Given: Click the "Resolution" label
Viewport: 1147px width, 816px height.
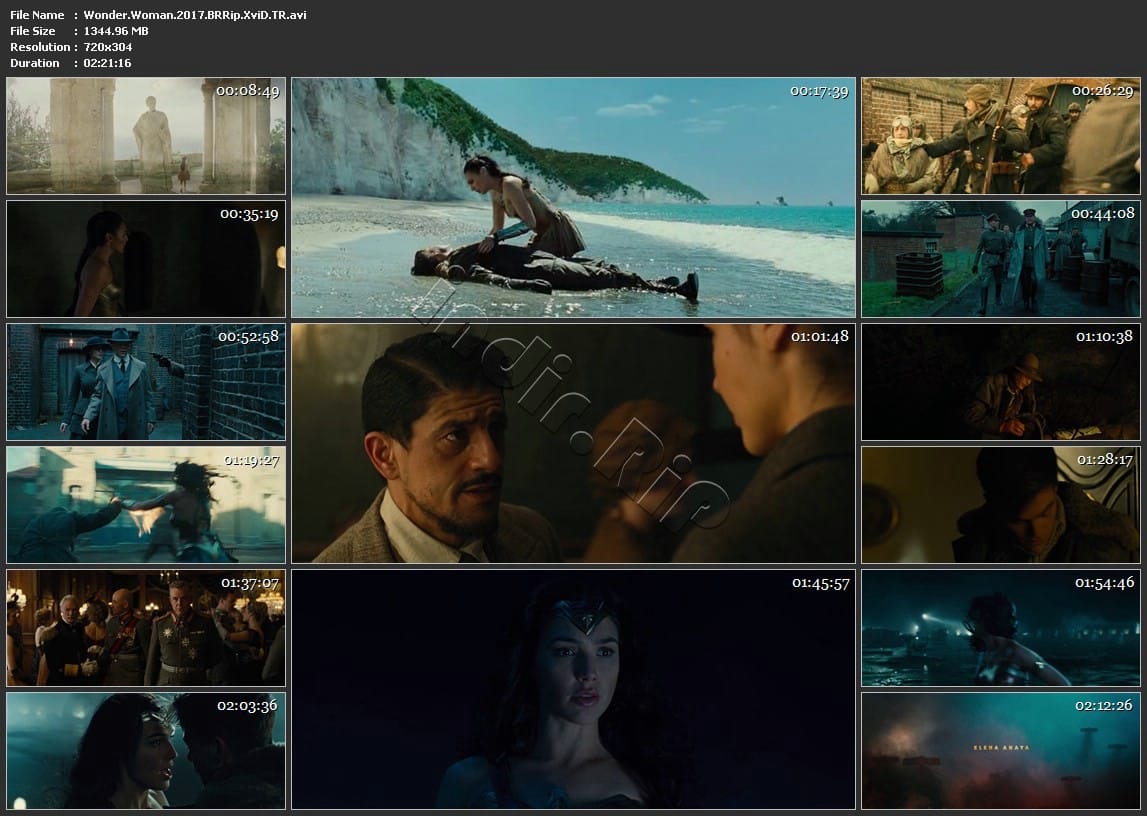Looking at the screenshot, I should pyautogui.click(x=40, y=47).
